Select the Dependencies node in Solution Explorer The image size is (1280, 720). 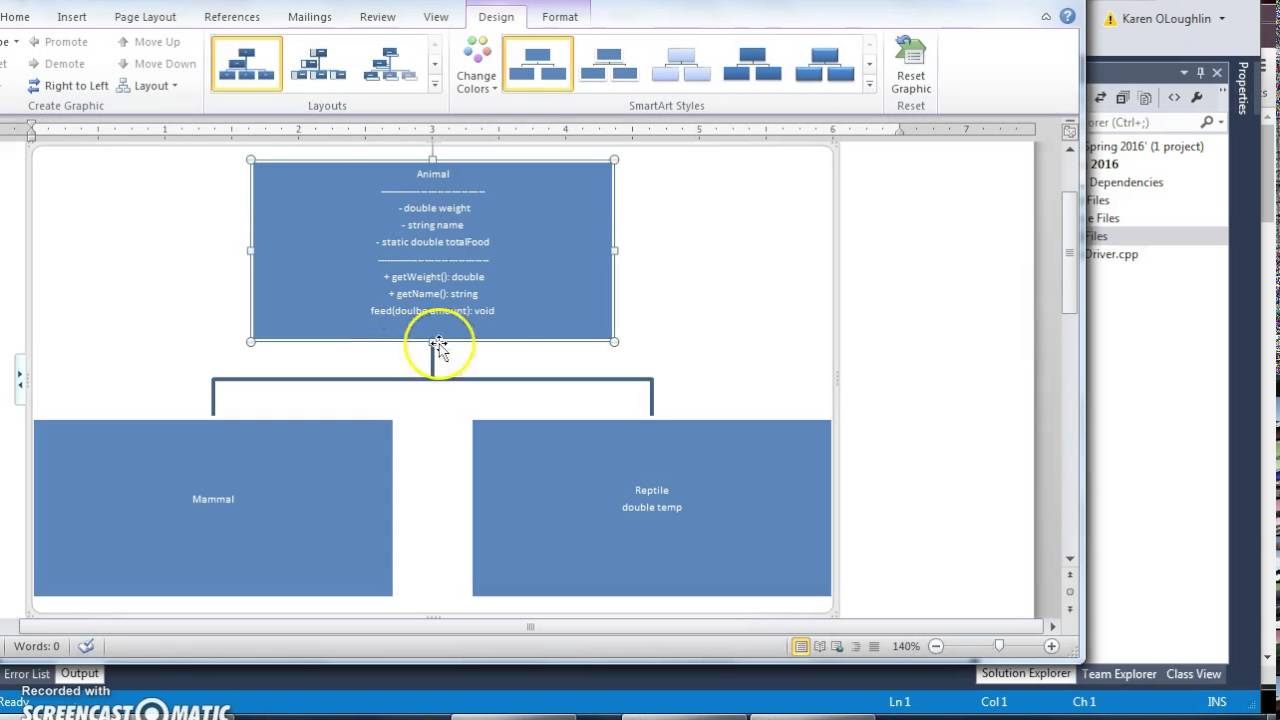(x=1126, y=182)
